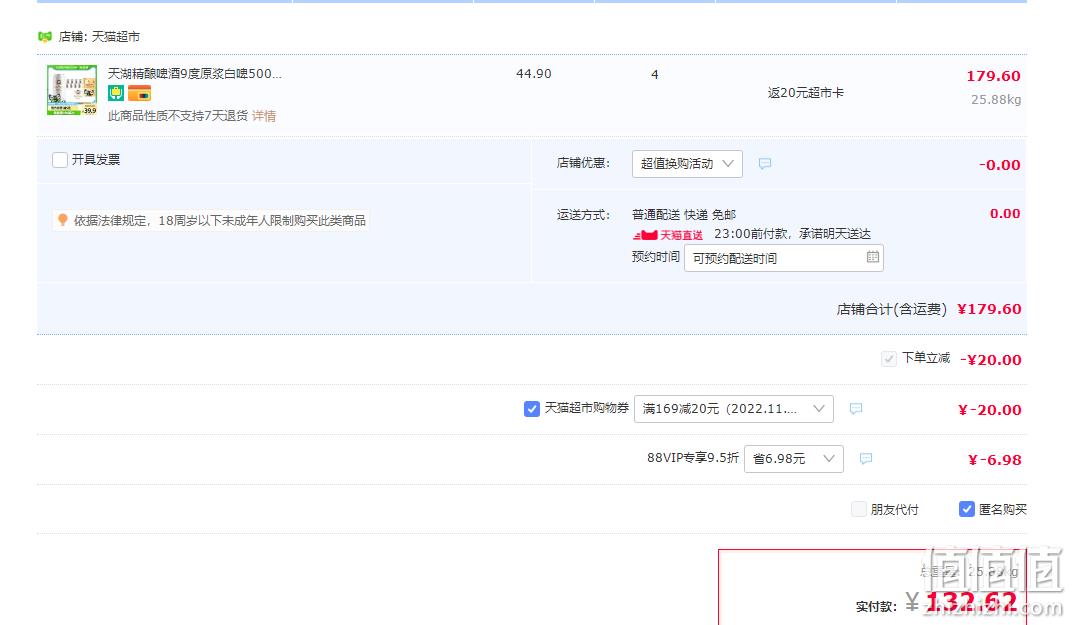Click the 天猫直送 delivery badge

pos(668,235)
